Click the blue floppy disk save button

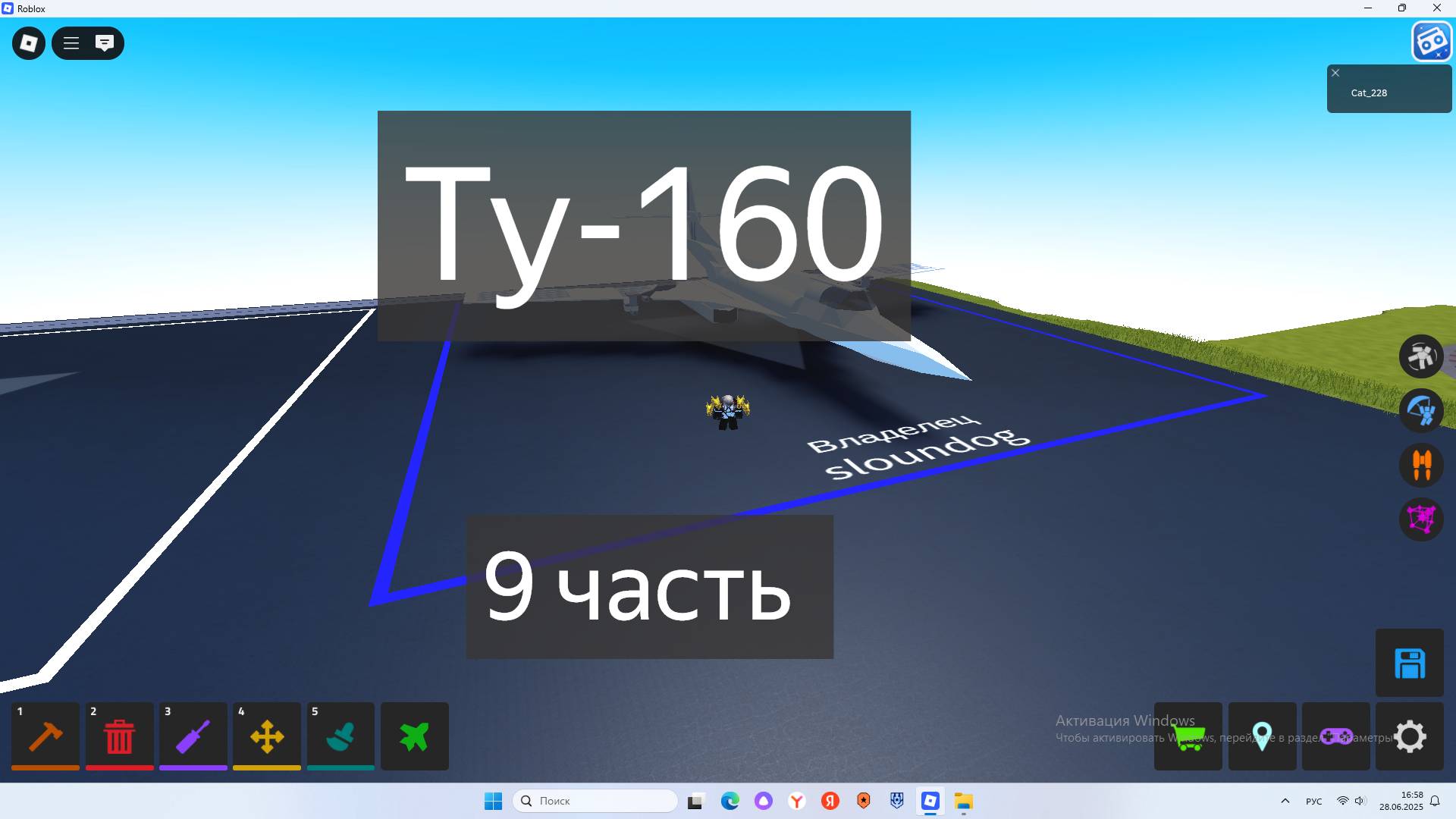(1410, 664)
